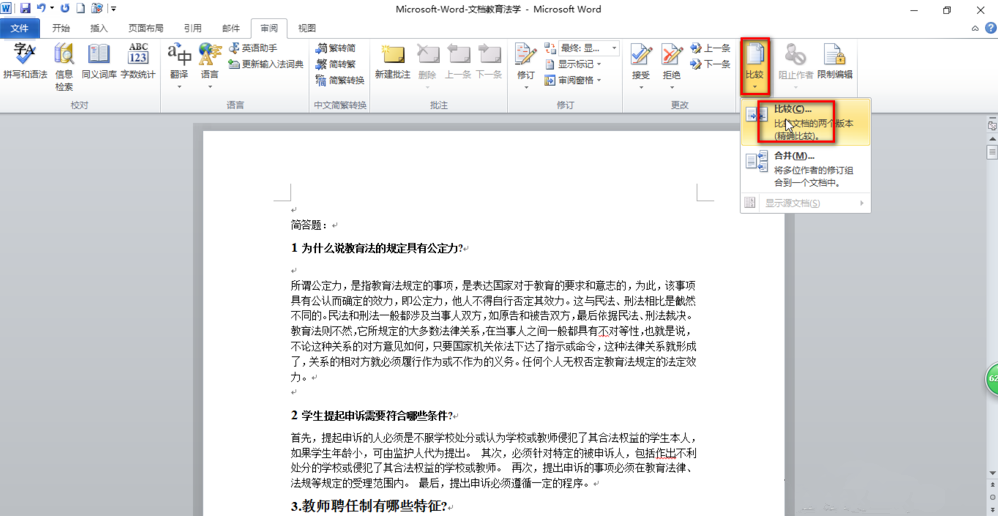Image resolution: width=998 pixels, height=516 pixels.
Task: Run the 拼写和语法 spelling check
Action: click(x=25, y=62)
